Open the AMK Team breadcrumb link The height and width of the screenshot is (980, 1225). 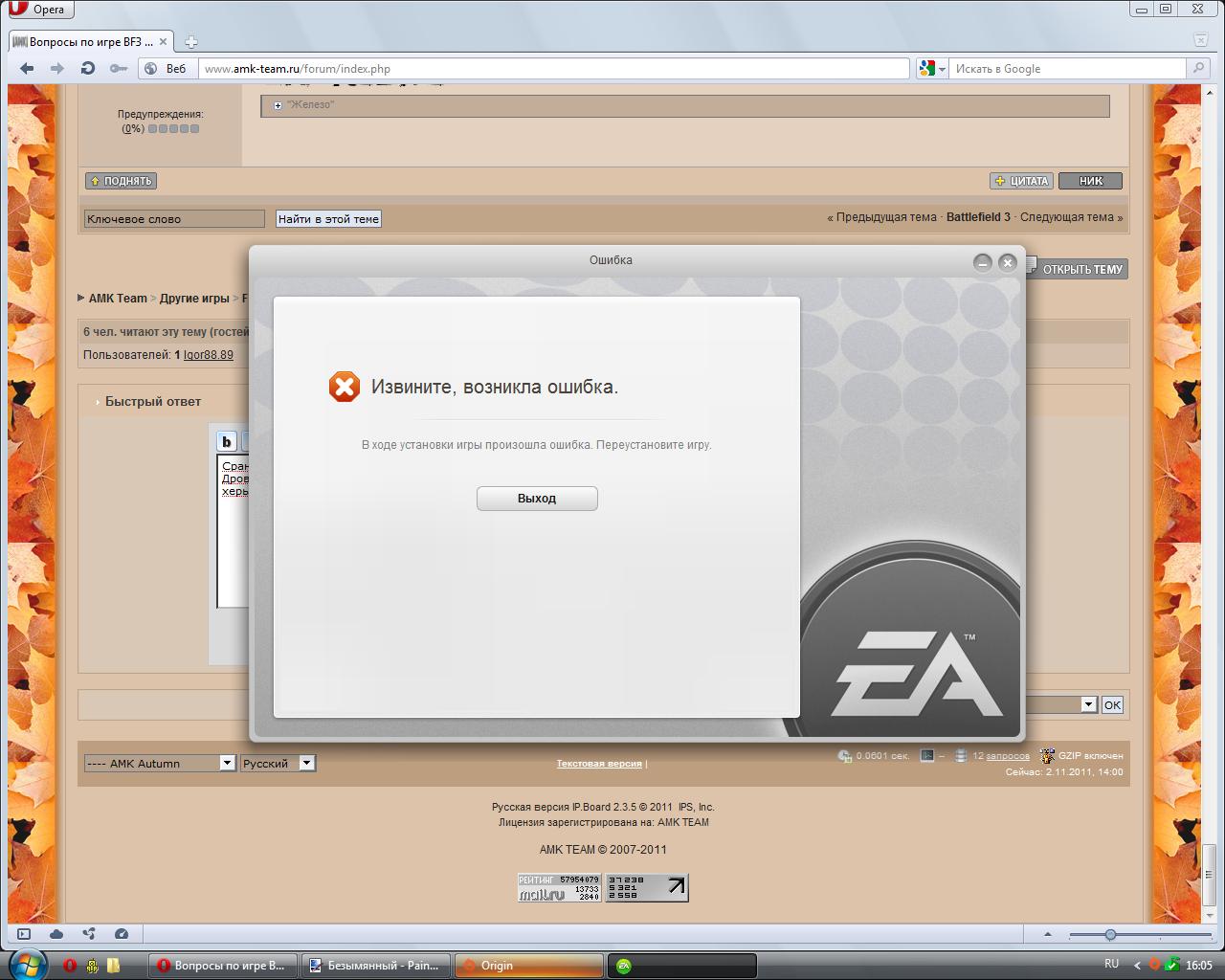(x=118, y=299)
